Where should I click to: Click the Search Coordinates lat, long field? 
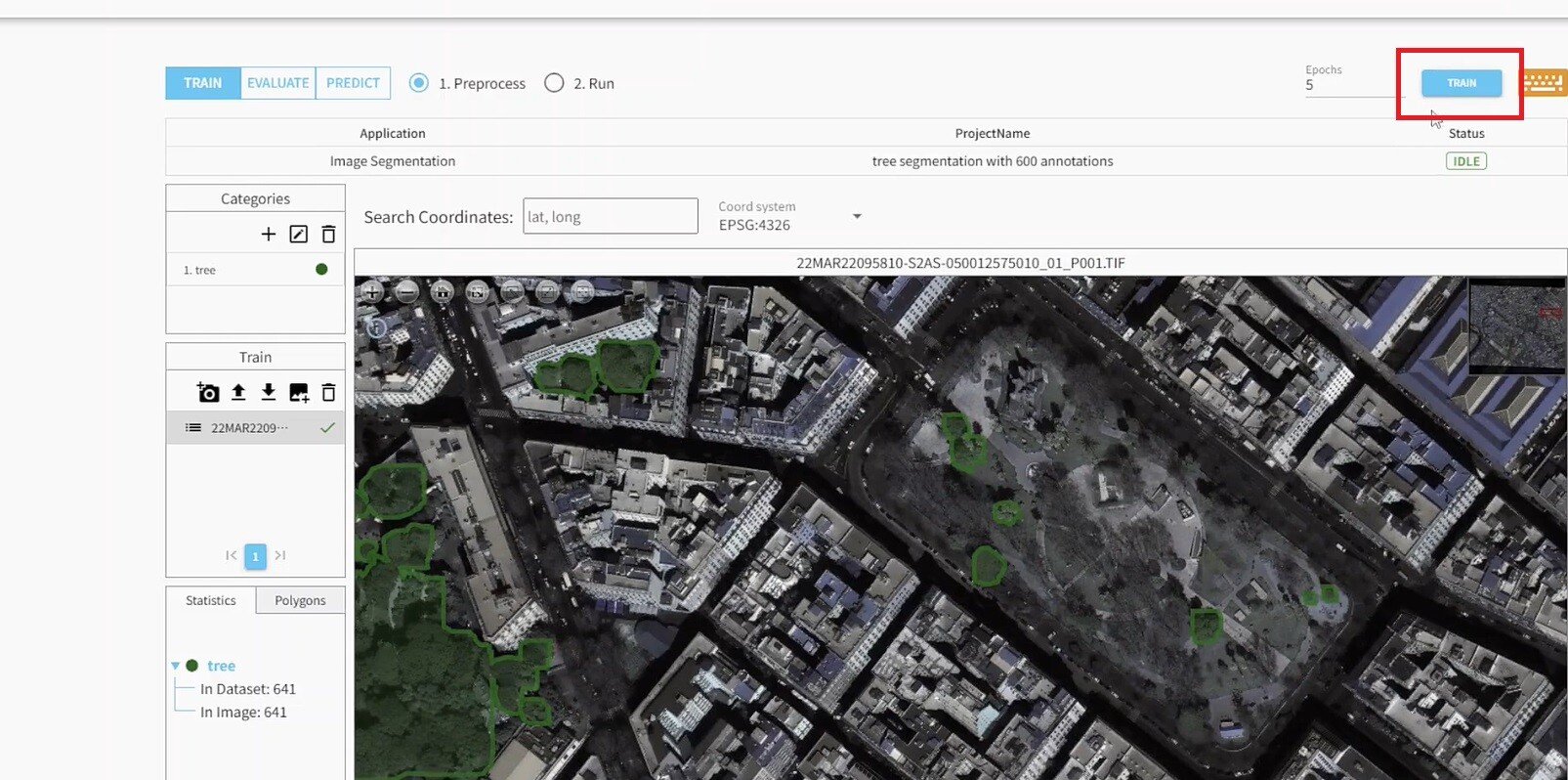pos(610,216)
